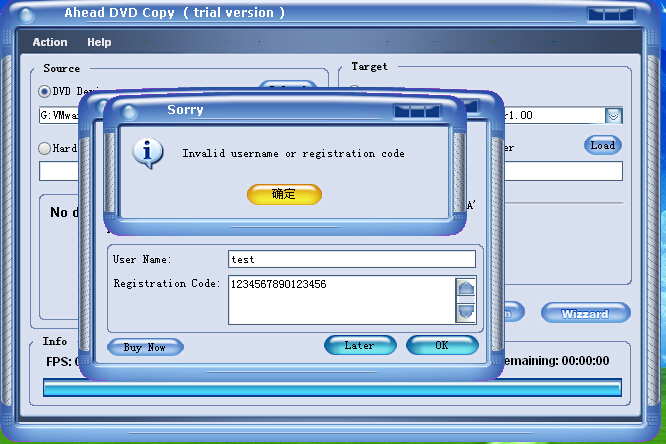This screenshot has height=444, width=666.
Task: Click the blue progress bar in Info
Action: 332,388
